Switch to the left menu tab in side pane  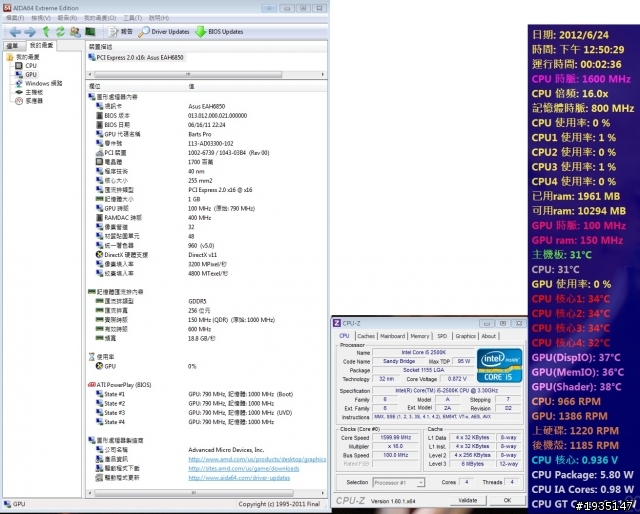[13, 46]
